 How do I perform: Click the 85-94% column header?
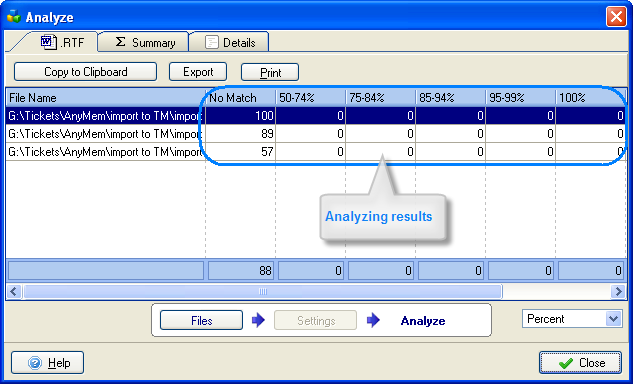click(451, 98)
